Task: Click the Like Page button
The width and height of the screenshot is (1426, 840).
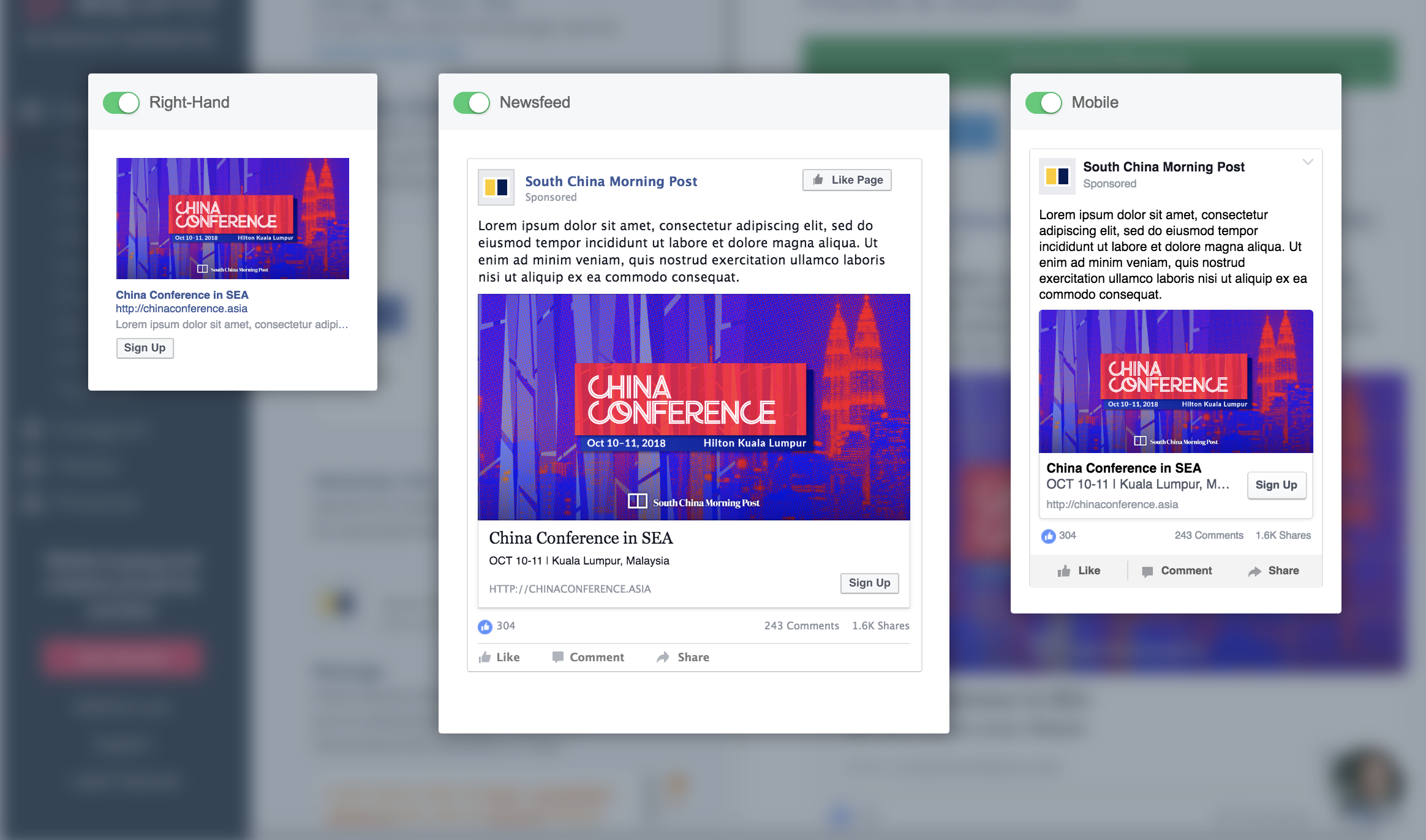Action: [847, 180]
